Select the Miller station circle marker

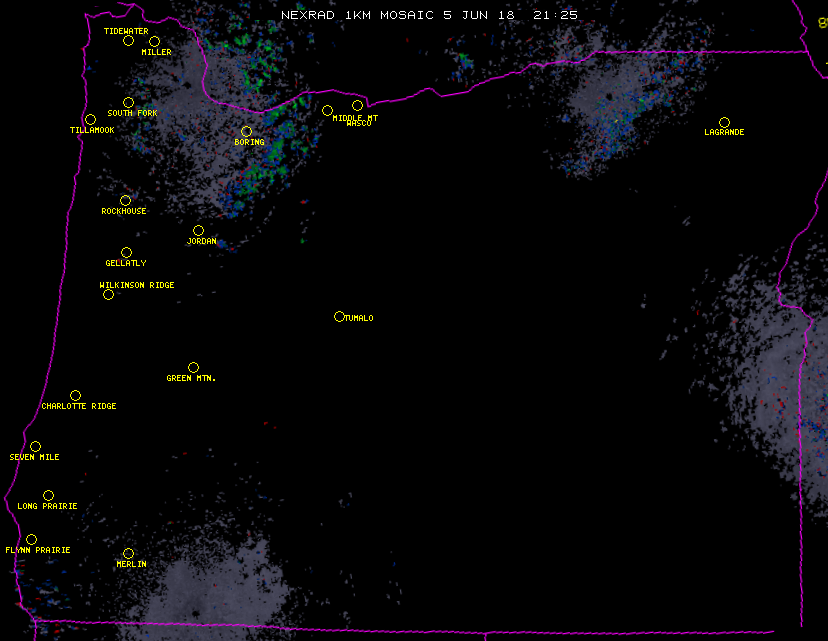(x=154, y=42)
